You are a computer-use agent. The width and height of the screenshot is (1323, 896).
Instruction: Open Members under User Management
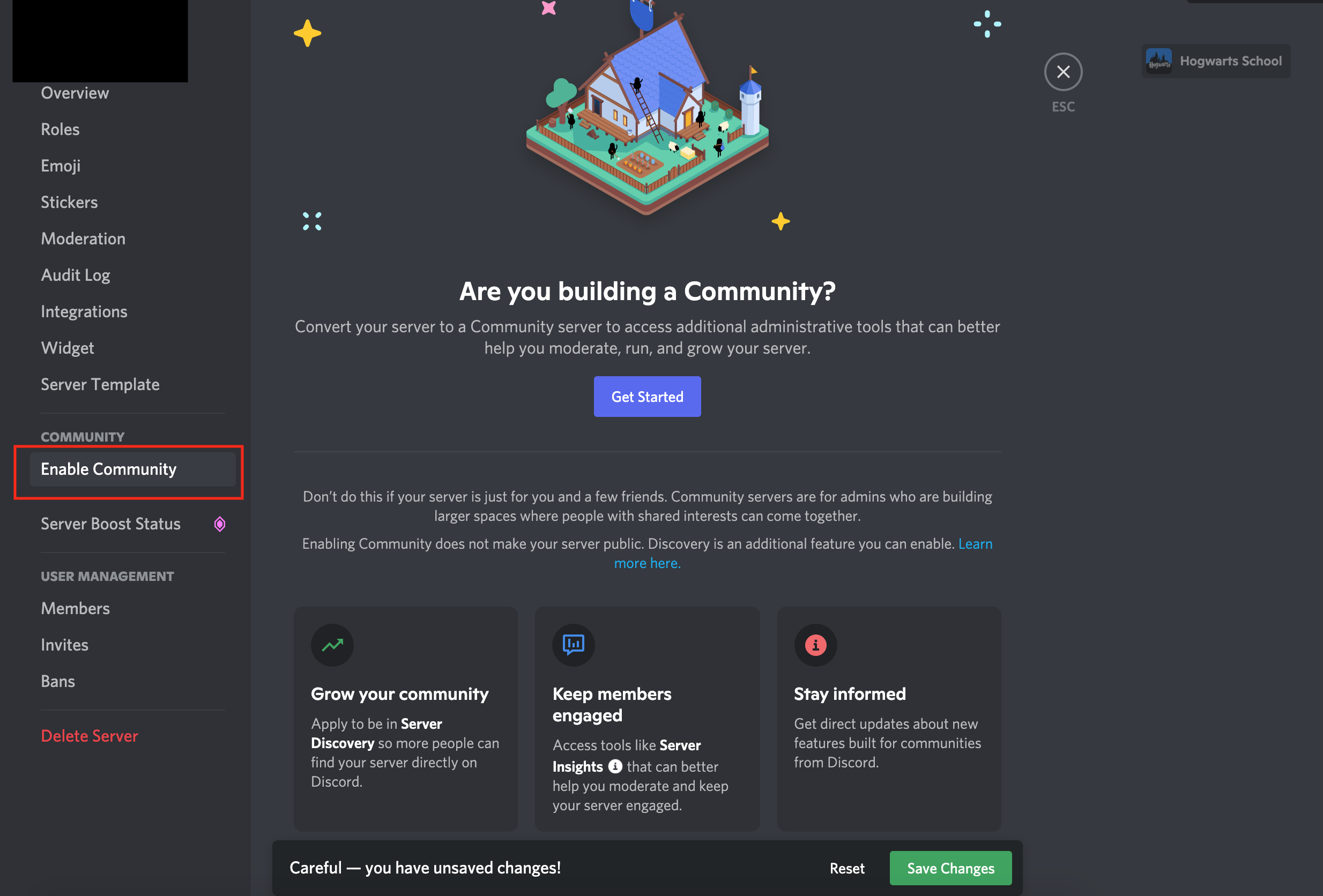[75, 607]
